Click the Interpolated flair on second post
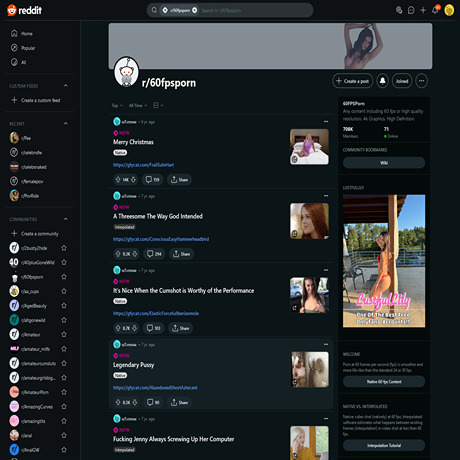460x460 pixels. 124,227
